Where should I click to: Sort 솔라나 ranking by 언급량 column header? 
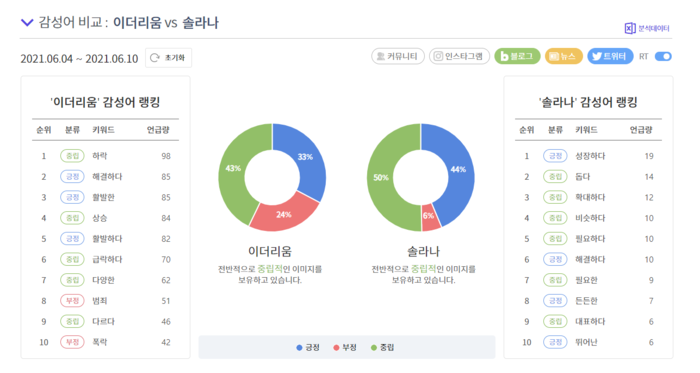point(641,130)
